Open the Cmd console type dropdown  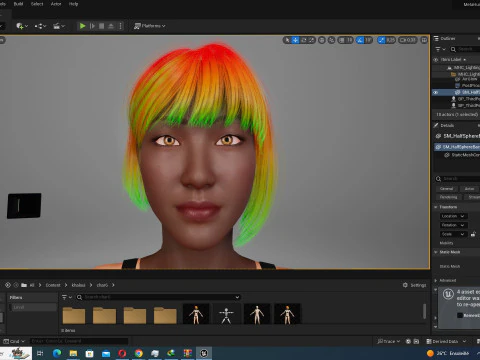point(14,341)
